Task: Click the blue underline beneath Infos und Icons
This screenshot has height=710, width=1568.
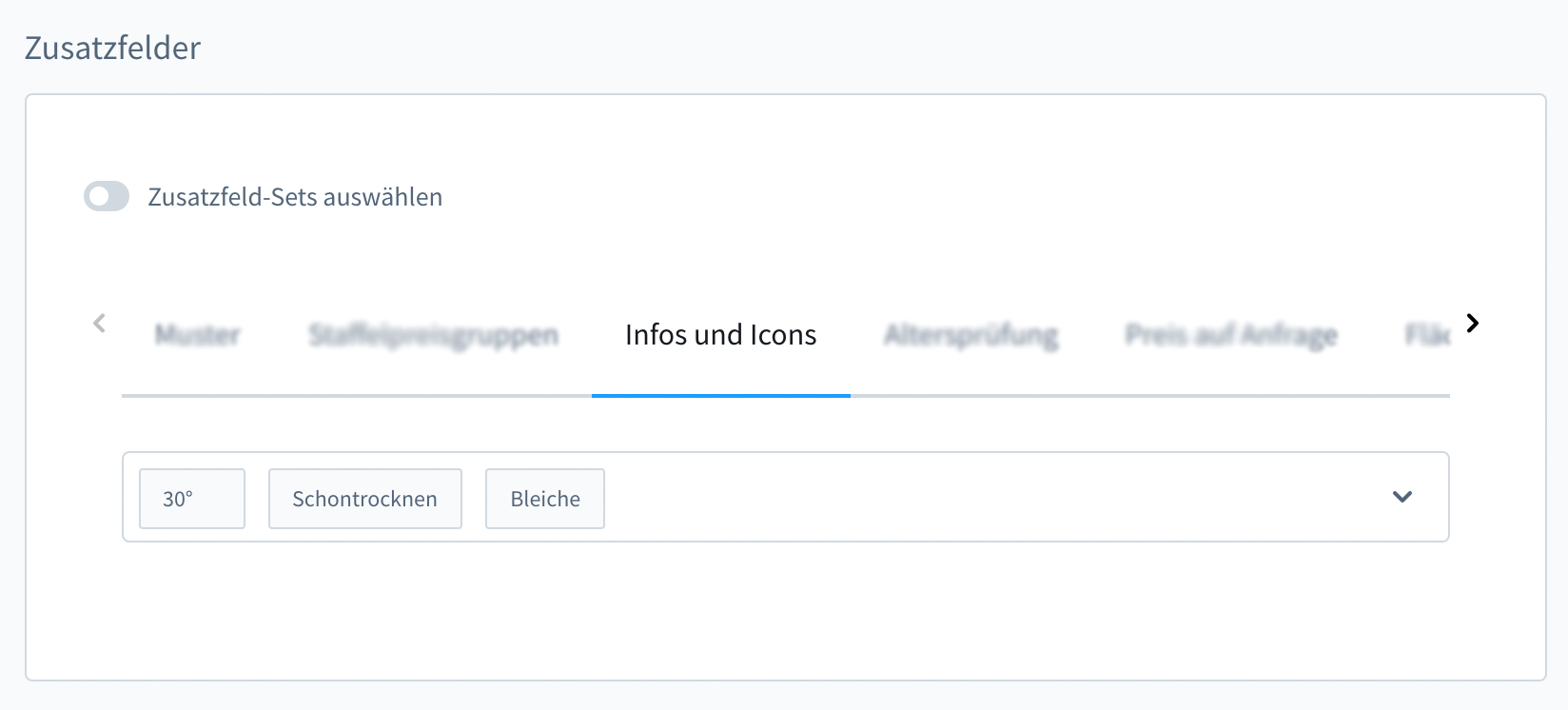Action: [x=720, y=395]
